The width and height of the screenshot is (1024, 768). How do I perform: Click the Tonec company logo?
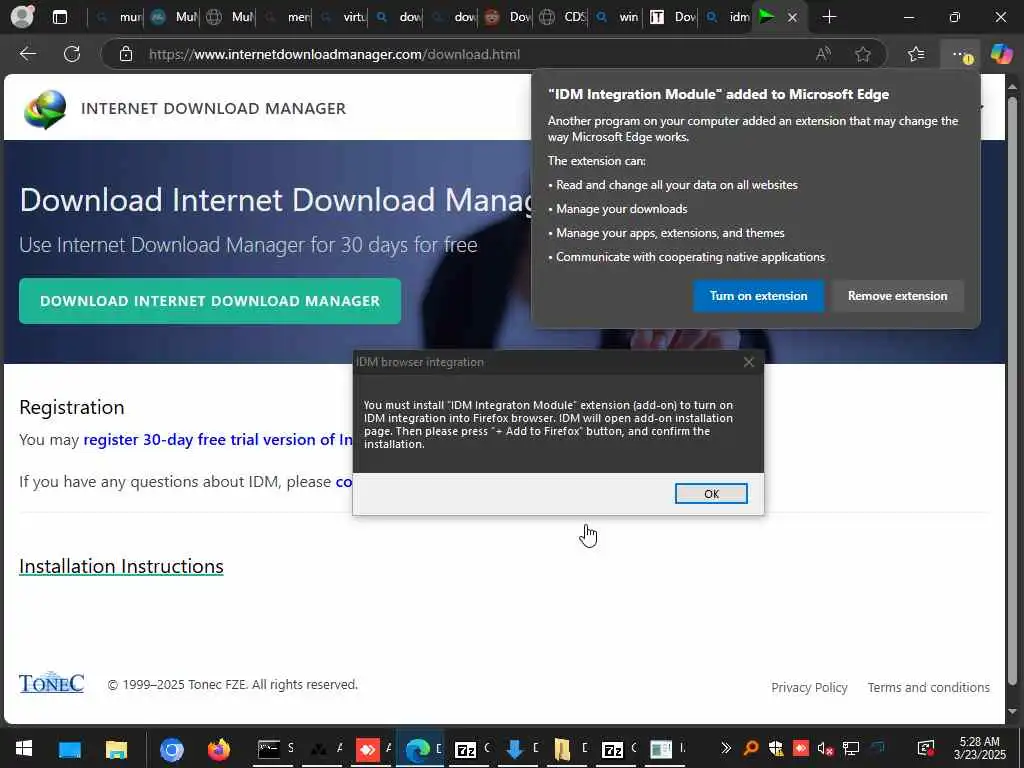[x=52, y=682]
